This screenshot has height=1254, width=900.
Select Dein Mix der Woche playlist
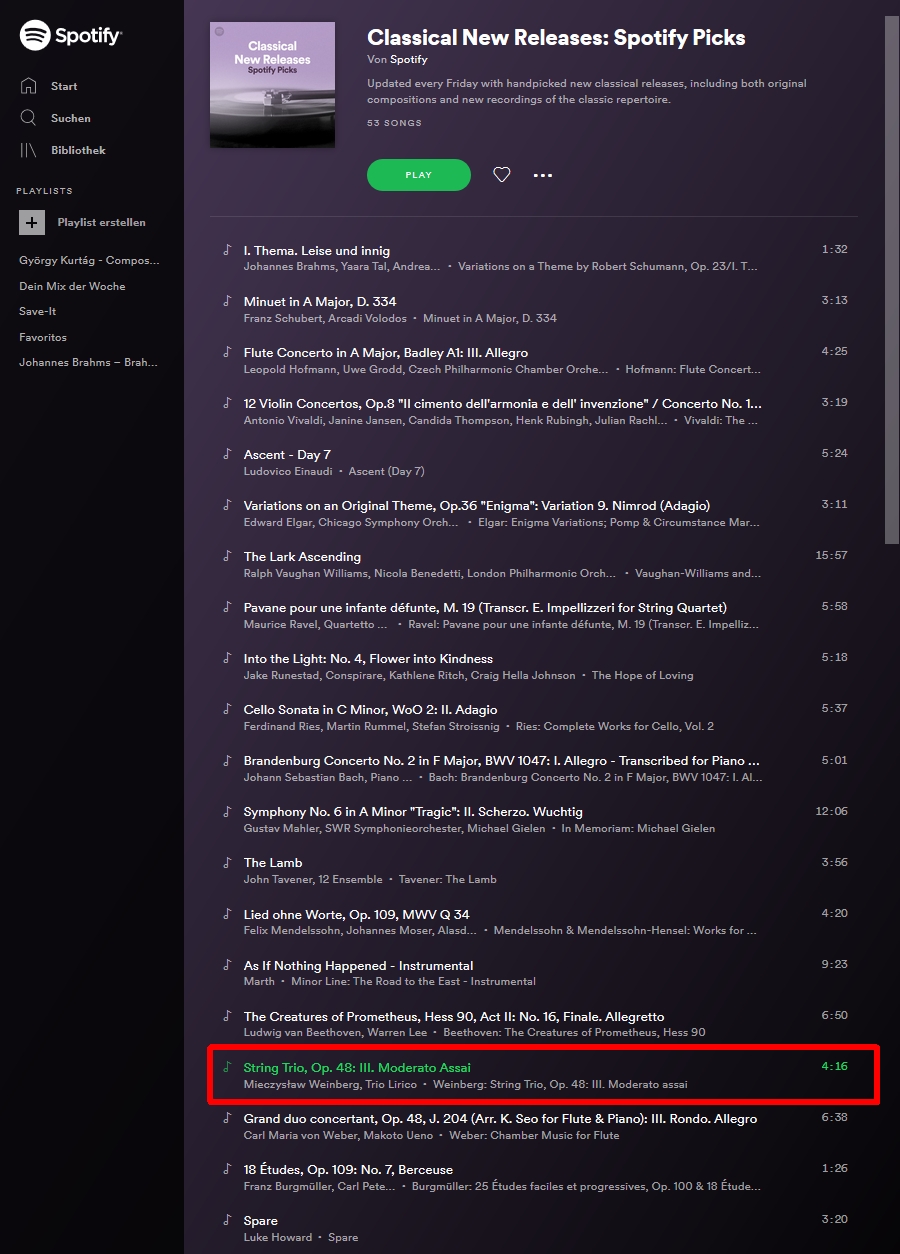pyautogui.click(x=72, y=286)
